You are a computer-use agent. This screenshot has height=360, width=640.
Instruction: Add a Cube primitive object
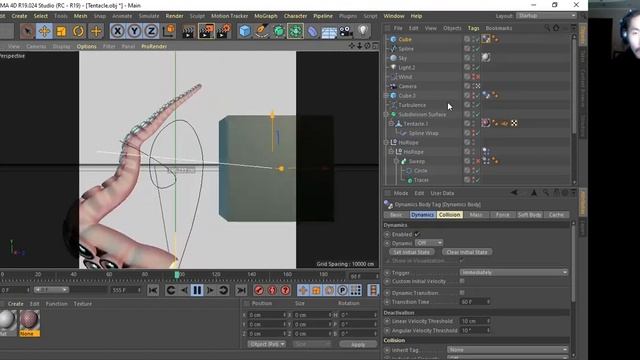(x=244, y=31)
